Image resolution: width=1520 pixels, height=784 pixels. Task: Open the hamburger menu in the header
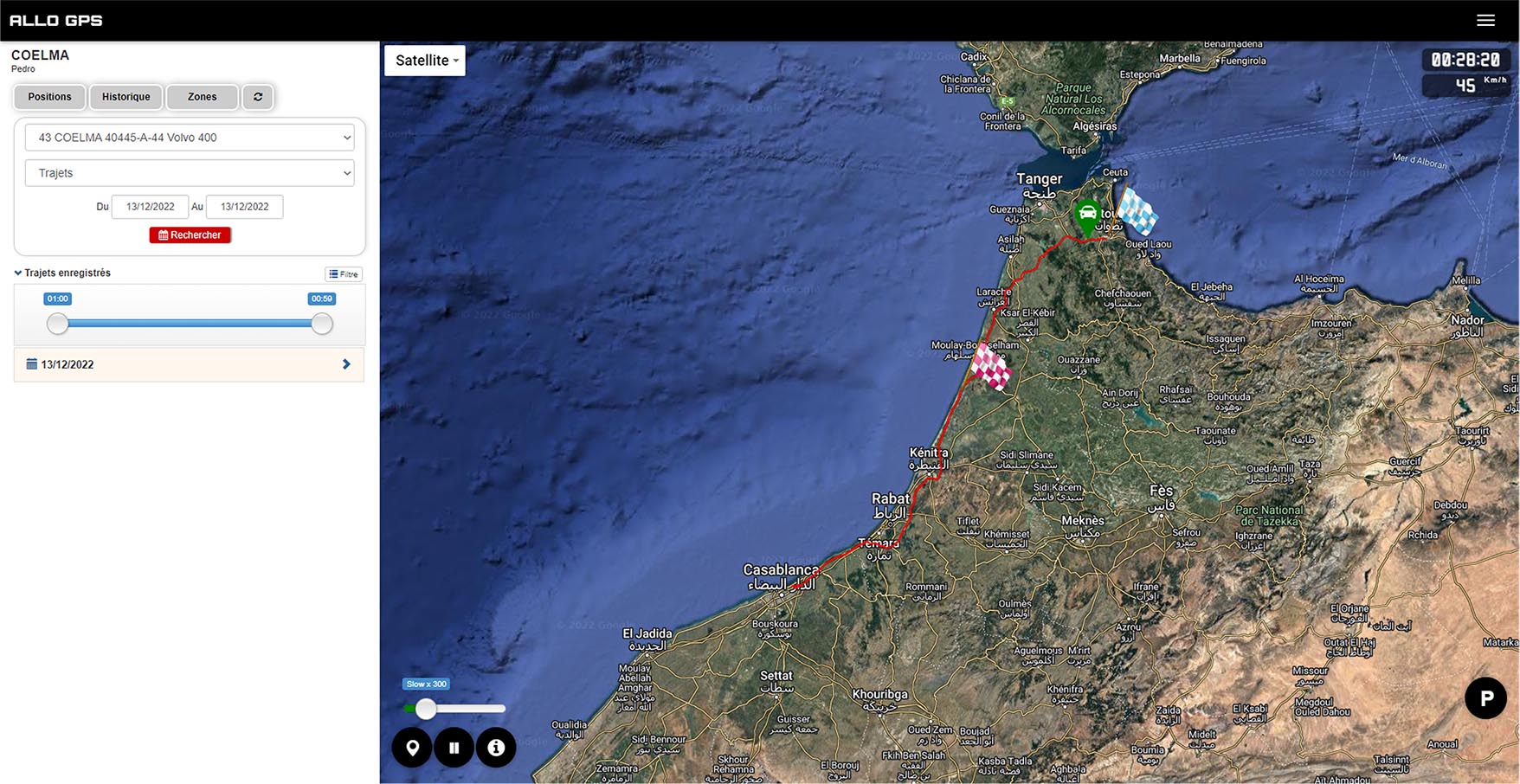(1485, 21)
